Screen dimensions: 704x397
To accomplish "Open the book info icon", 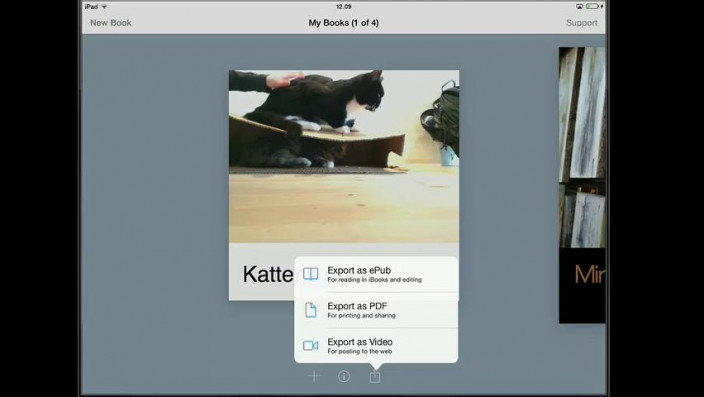I will (344, 376).
